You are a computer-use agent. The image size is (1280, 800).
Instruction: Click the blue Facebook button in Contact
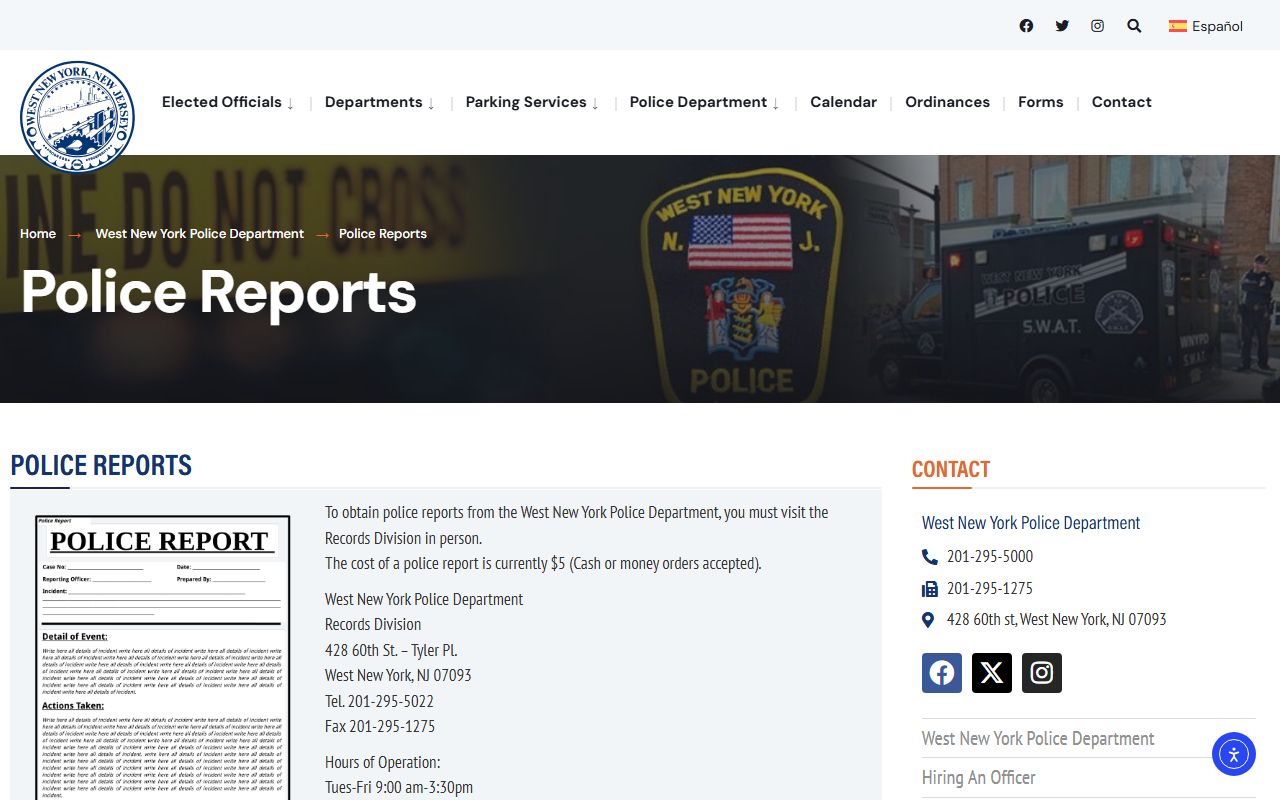942,673
